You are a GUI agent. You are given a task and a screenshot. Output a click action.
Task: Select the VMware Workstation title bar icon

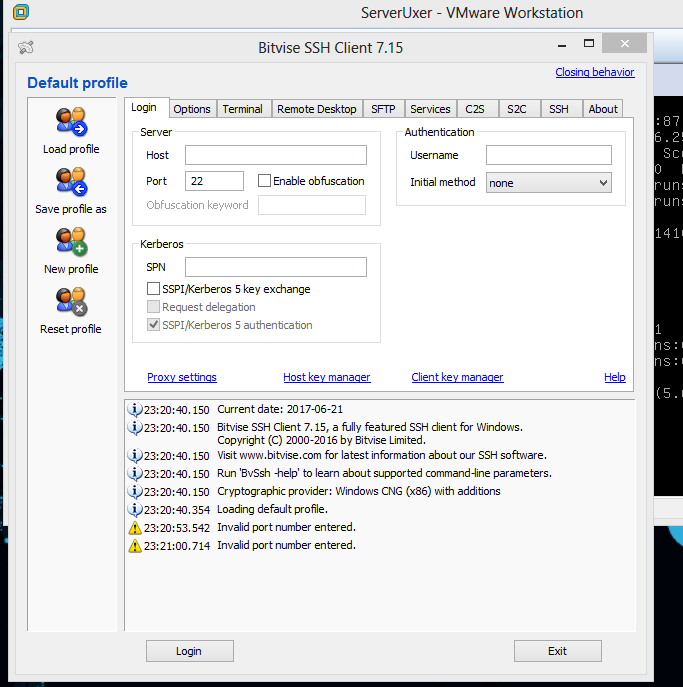[x=21, y=12]
